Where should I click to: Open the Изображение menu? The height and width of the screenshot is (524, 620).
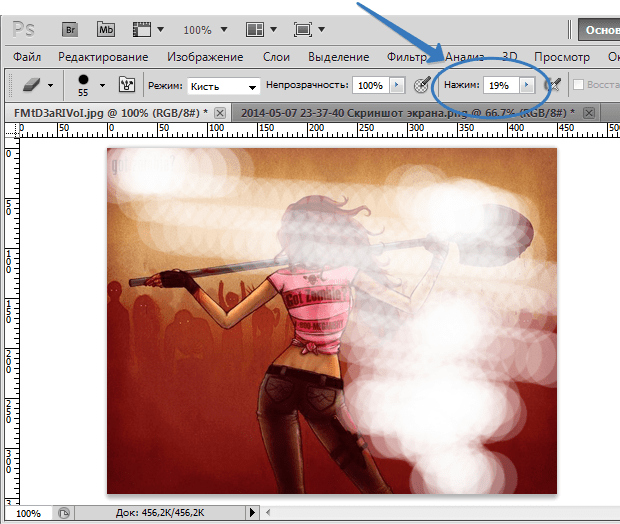(x=205, y=57)
